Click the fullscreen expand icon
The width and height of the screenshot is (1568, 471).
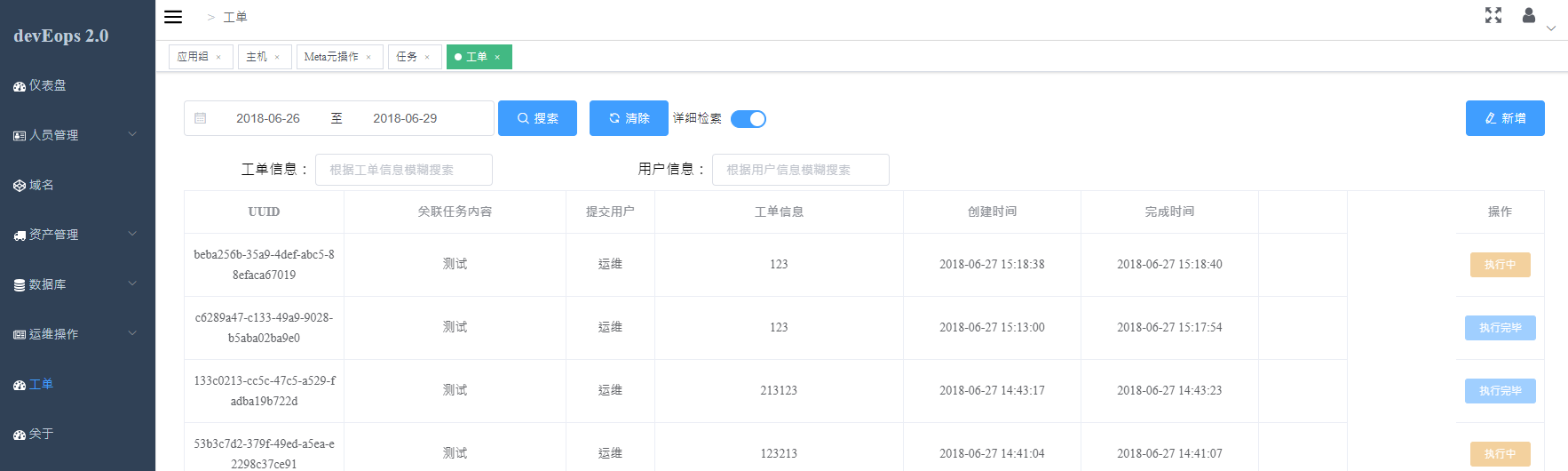click(x=1493, y=15)
